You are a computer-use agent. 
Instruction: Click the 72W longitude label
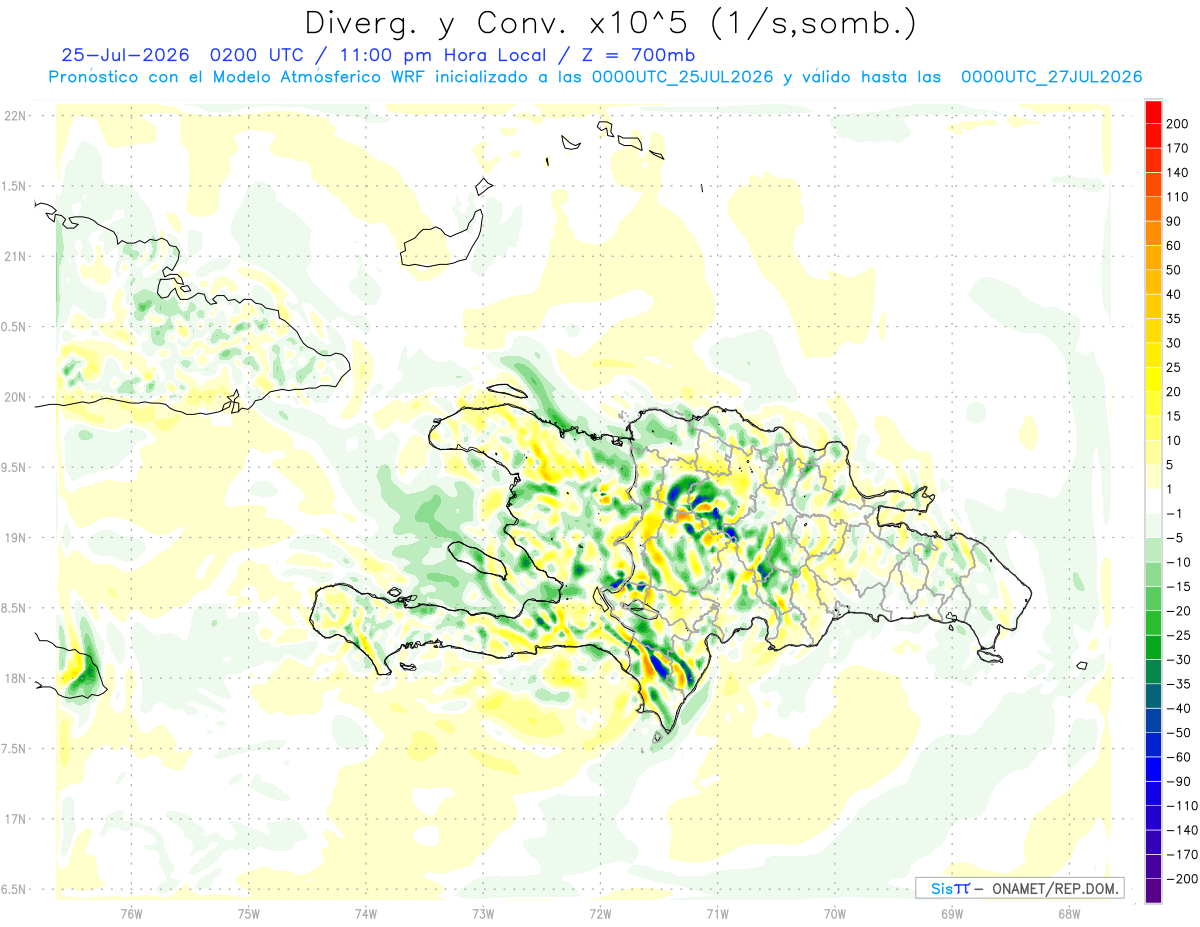point(600,913)
